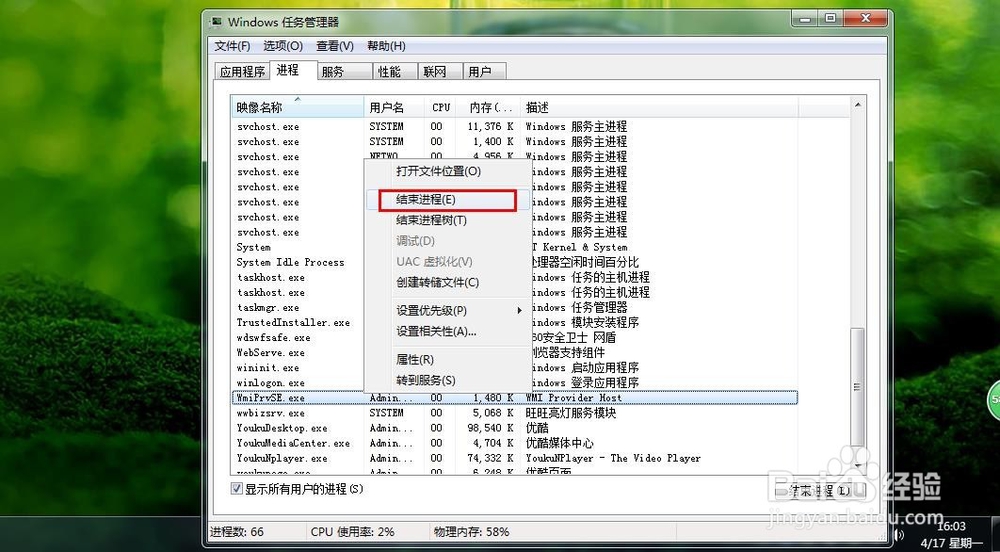This screenshot has height=552, width=1000.
Task: Click the Task Manager title bar icon
Action: [217, 22]
